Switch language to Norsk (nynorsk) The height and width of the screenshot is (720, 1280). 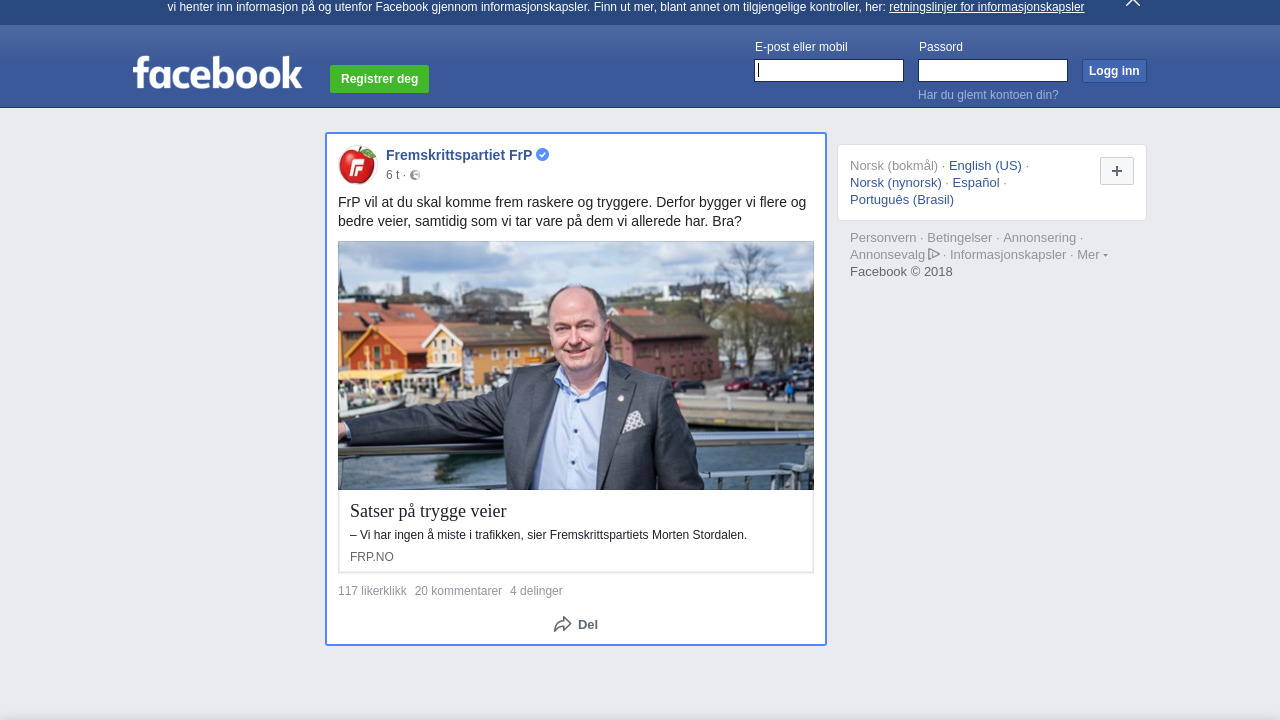point(896,183)
